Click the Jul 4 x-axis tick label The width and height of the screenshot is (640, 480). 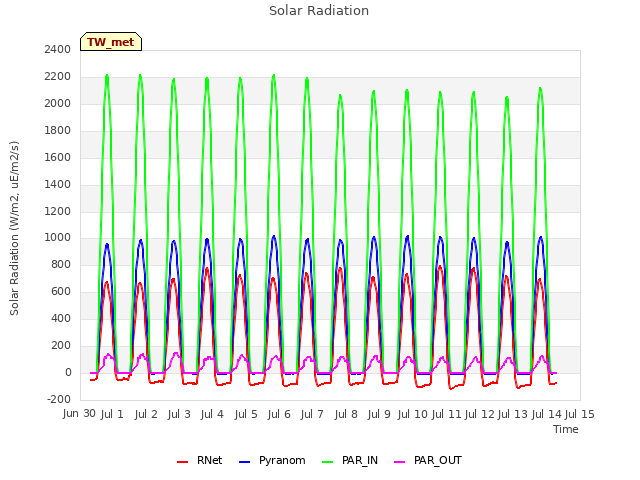point(212,414)
